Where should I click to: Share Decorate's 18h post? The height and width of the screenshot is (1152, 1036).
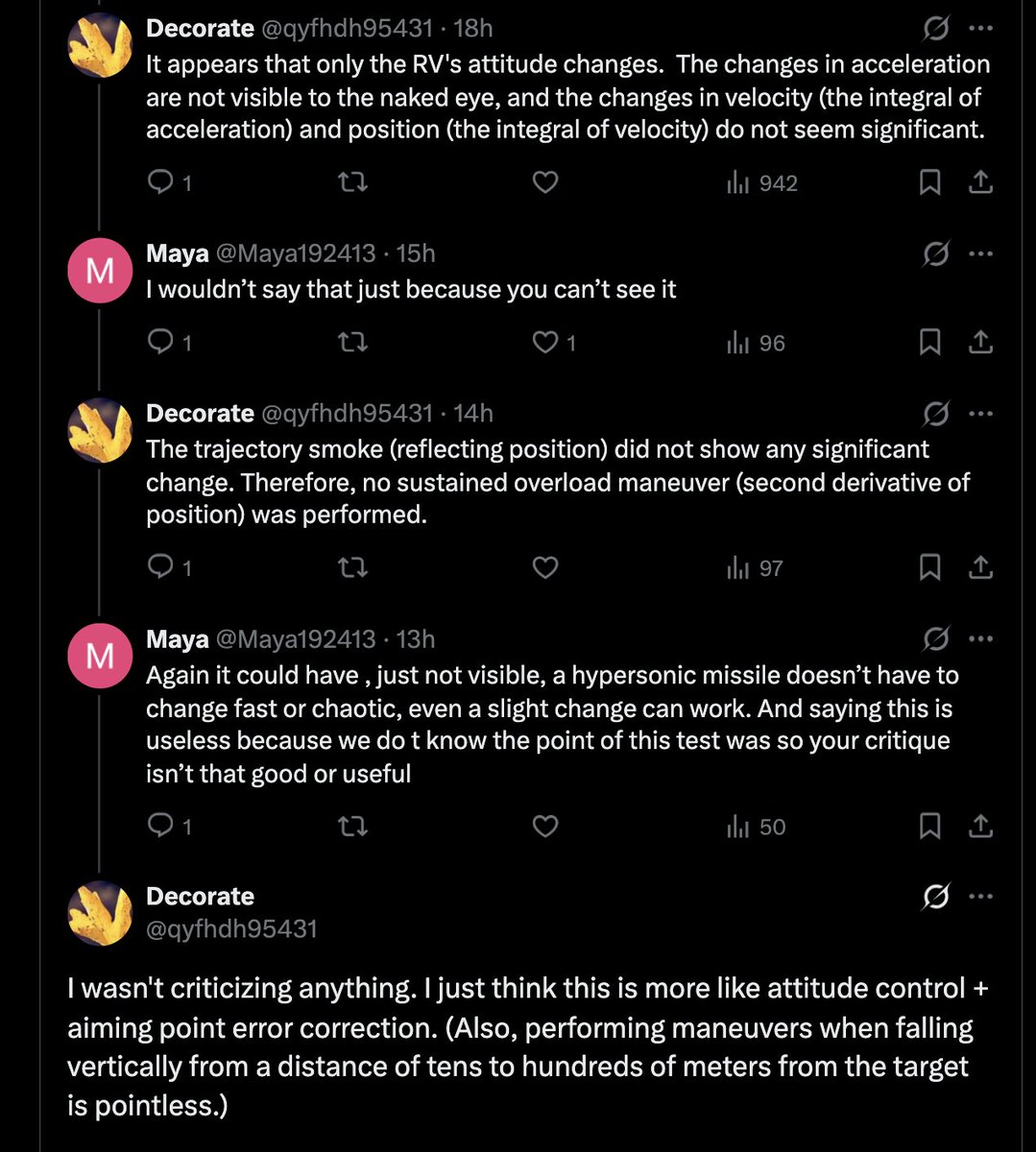[x=980, y=181]
